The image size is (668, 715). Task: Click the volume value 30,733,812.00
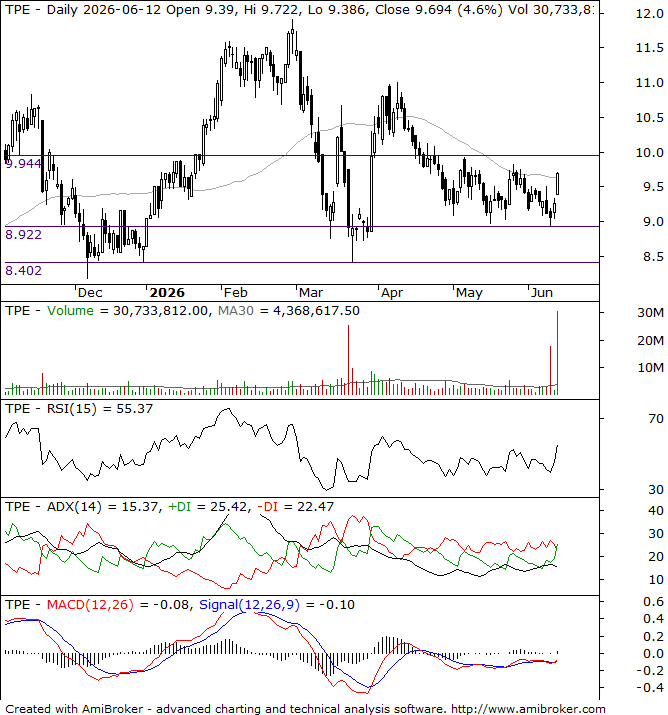[x=161, y=311]
